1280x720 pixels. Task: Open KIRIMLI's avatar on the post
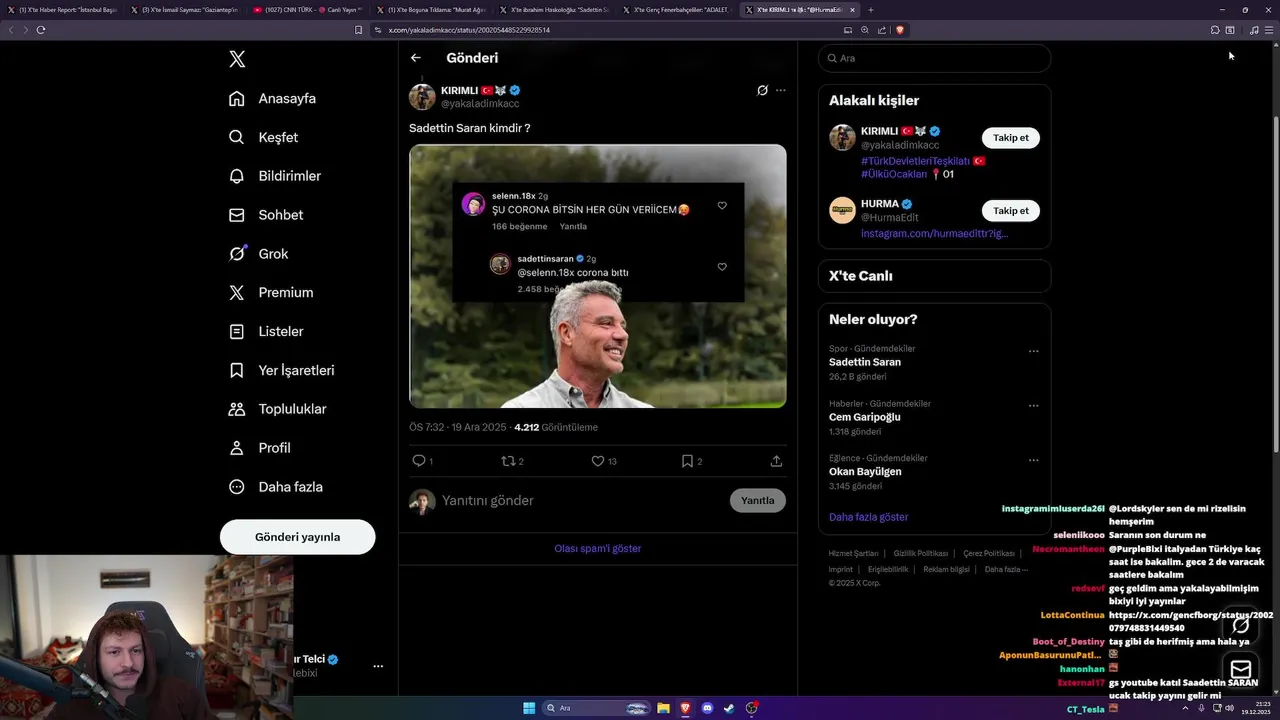click(x=422, y=97)
